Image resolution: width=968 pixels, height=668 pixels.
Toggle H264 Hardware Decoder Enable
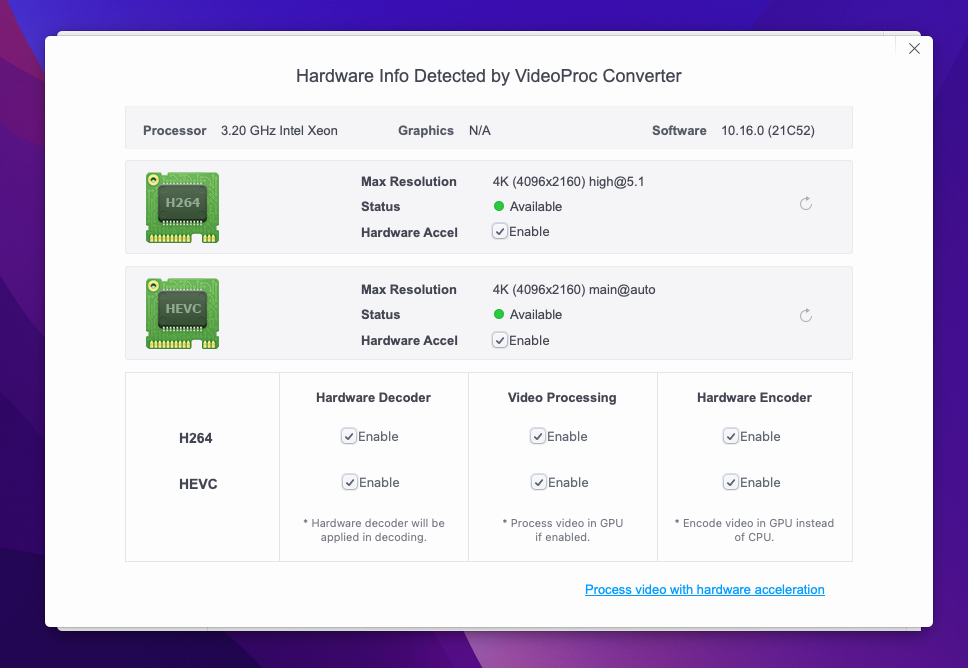(x=349, y=436)
